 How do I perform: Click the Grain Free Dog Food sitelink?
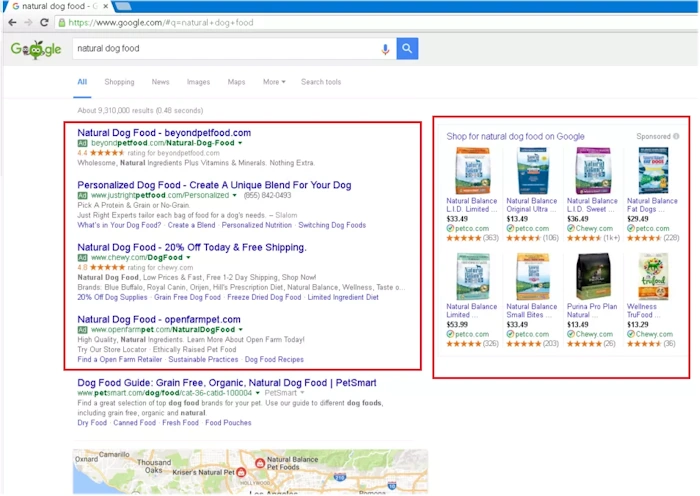(188, 297)
